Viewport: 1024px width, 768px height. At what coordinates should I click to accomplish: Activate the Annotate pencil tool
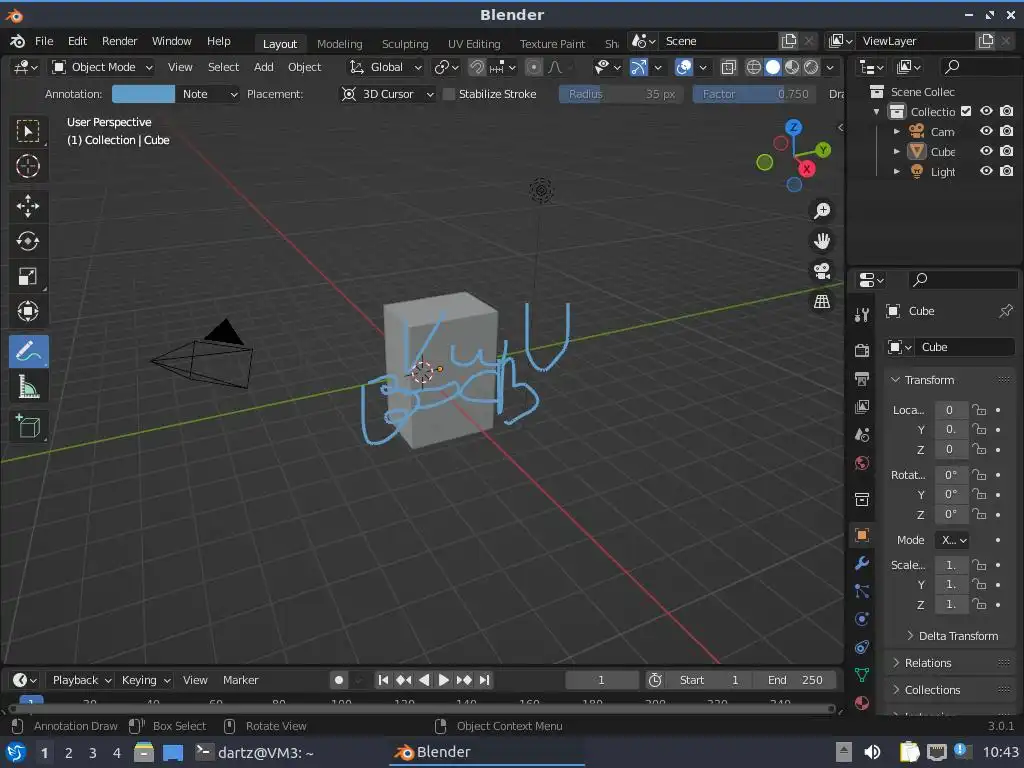coord(28,351)
